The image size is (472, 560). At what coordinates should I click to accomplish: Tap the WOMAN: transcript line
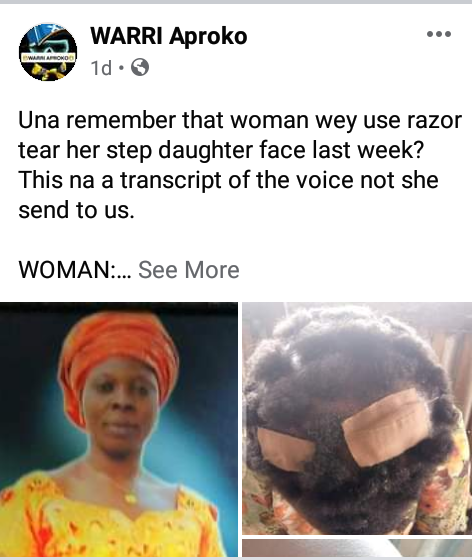point(75,270)
